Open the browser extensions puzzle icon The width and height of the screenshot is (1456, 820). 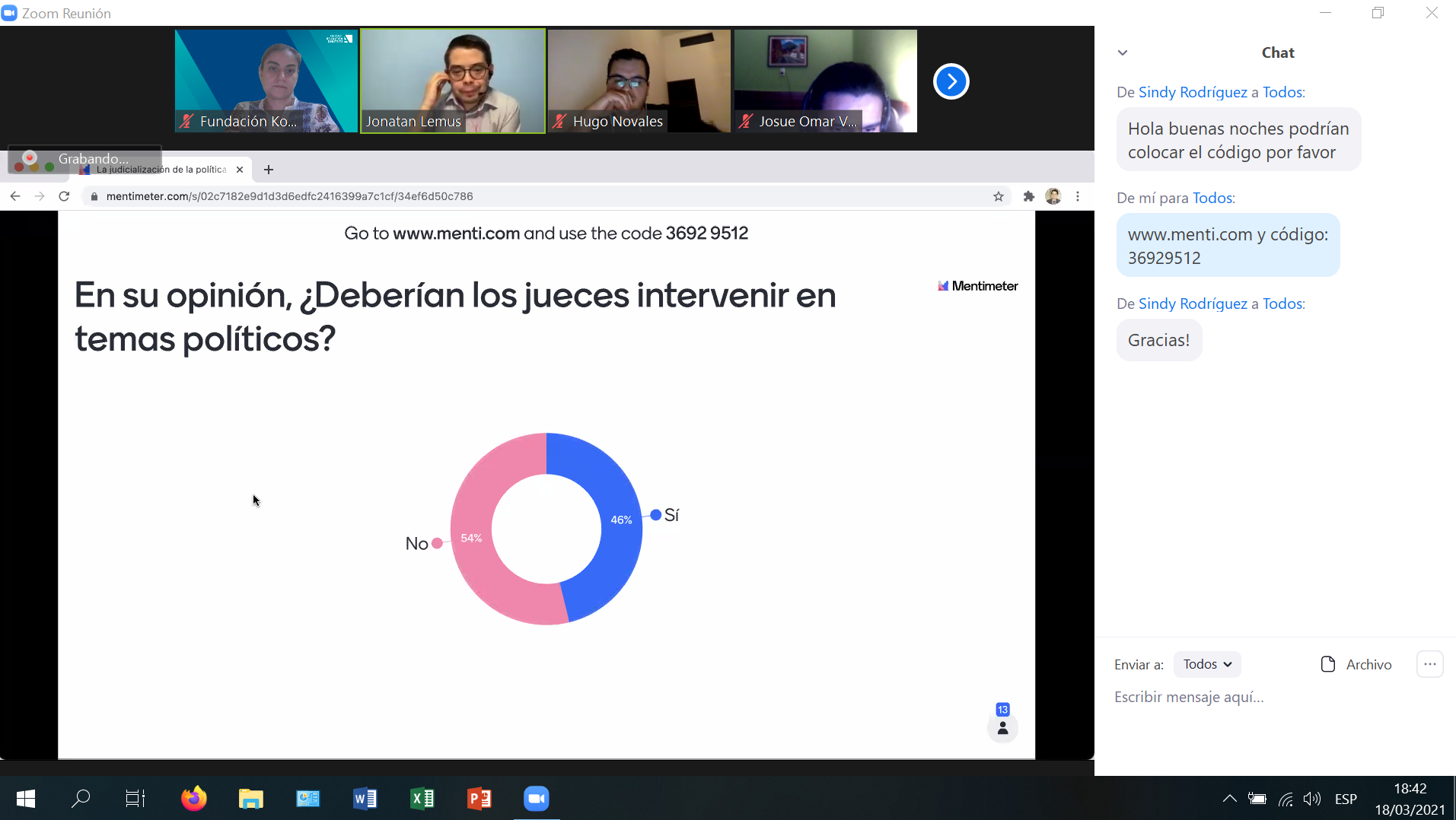pos(1028,196)
